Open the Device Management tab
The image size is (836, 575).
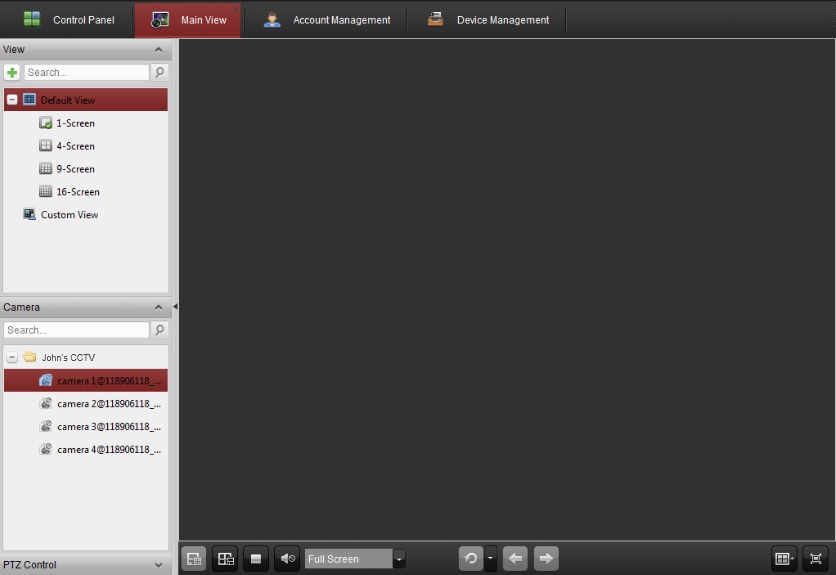[x=488, y=20]
